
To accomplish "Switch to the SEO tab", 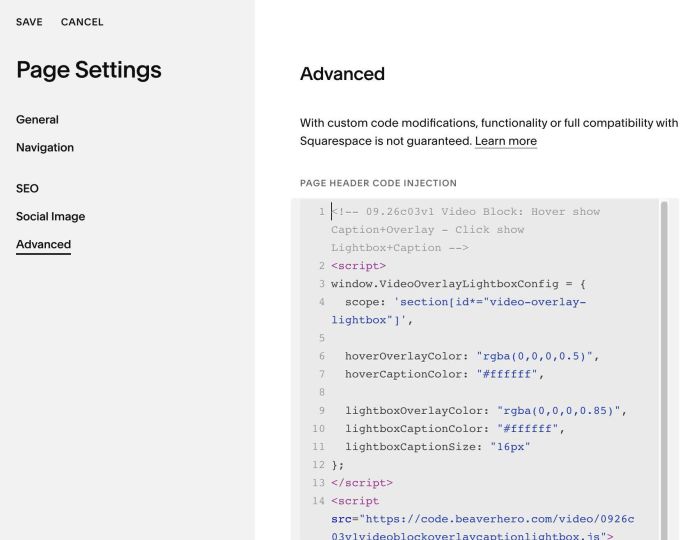I will tap(27, 188).
